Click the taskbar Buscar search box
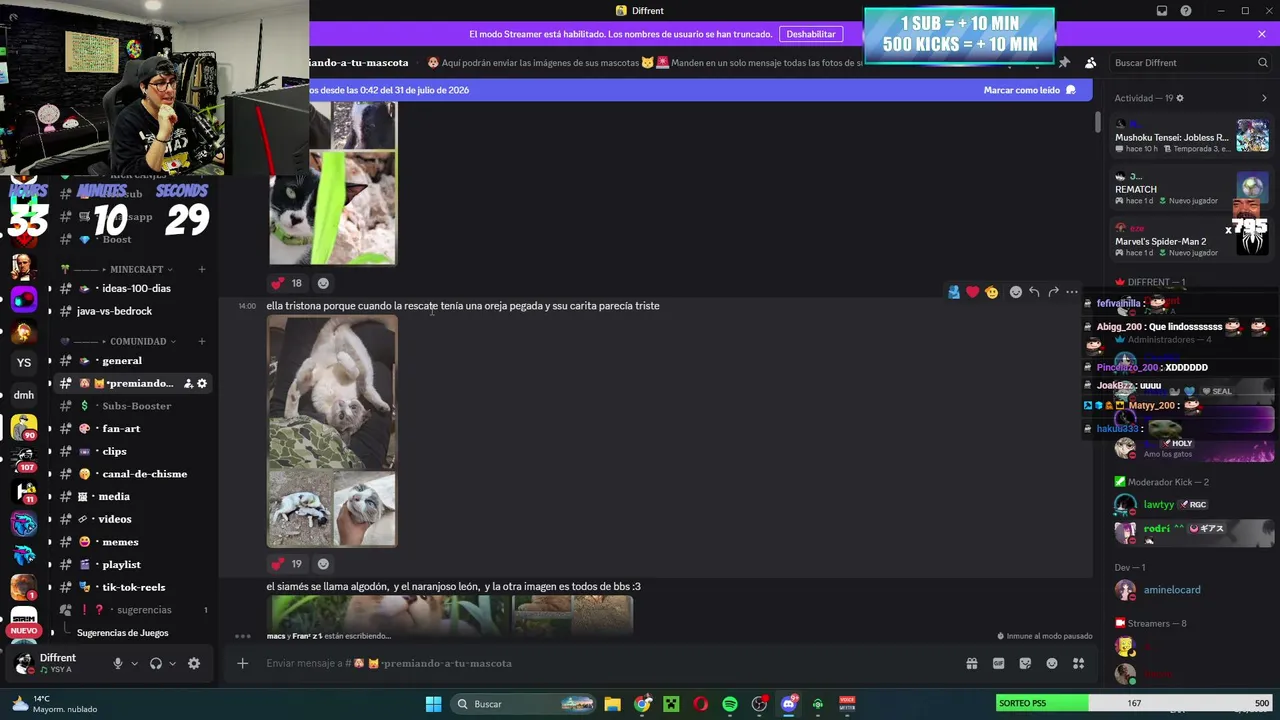Image resolution: width=1280 pixels, height=720 pixels. (x=522, y=704)
